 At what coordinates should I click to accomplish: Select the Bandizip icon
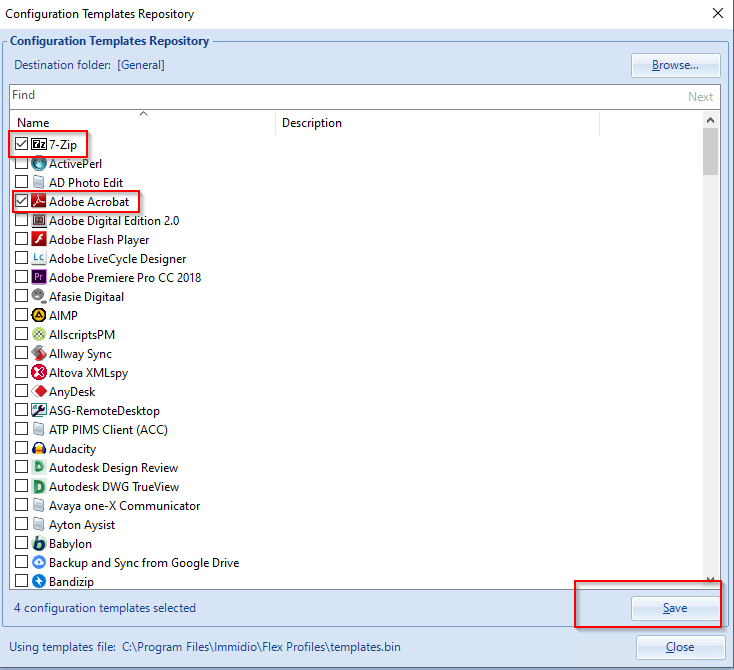click(x=39, y=581)
